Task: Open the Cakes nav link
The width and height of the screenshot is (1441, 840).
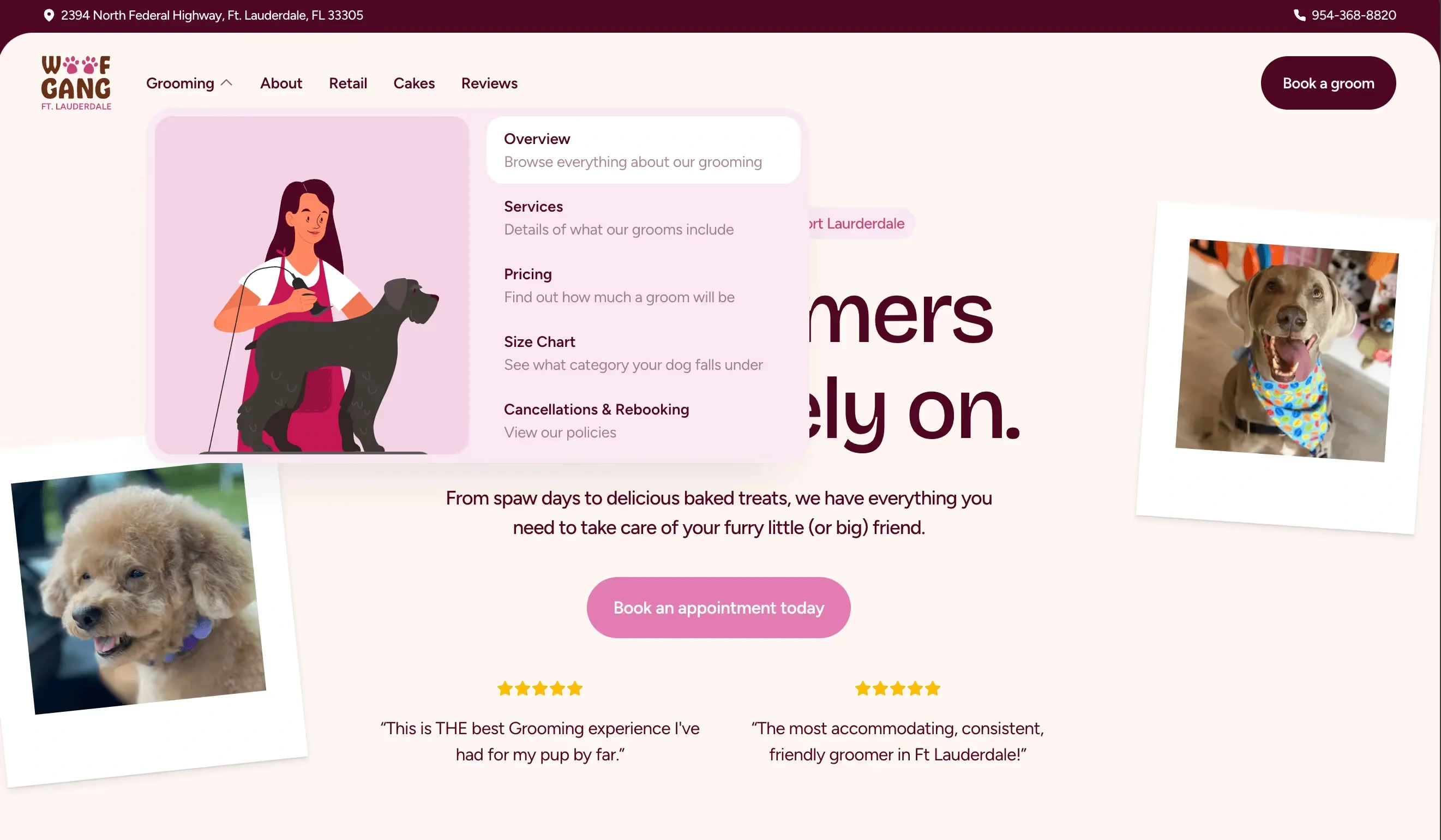Action: 414,83
